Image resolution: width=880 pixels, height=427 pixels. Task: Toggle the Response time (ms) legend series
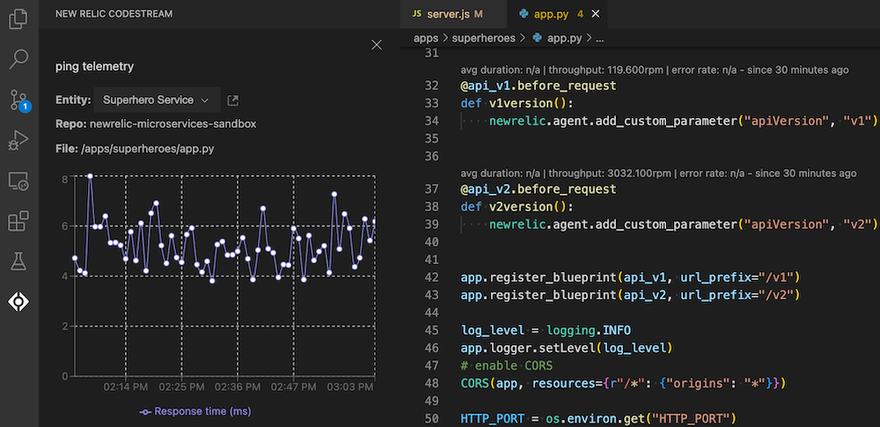(x=195, y=411)
